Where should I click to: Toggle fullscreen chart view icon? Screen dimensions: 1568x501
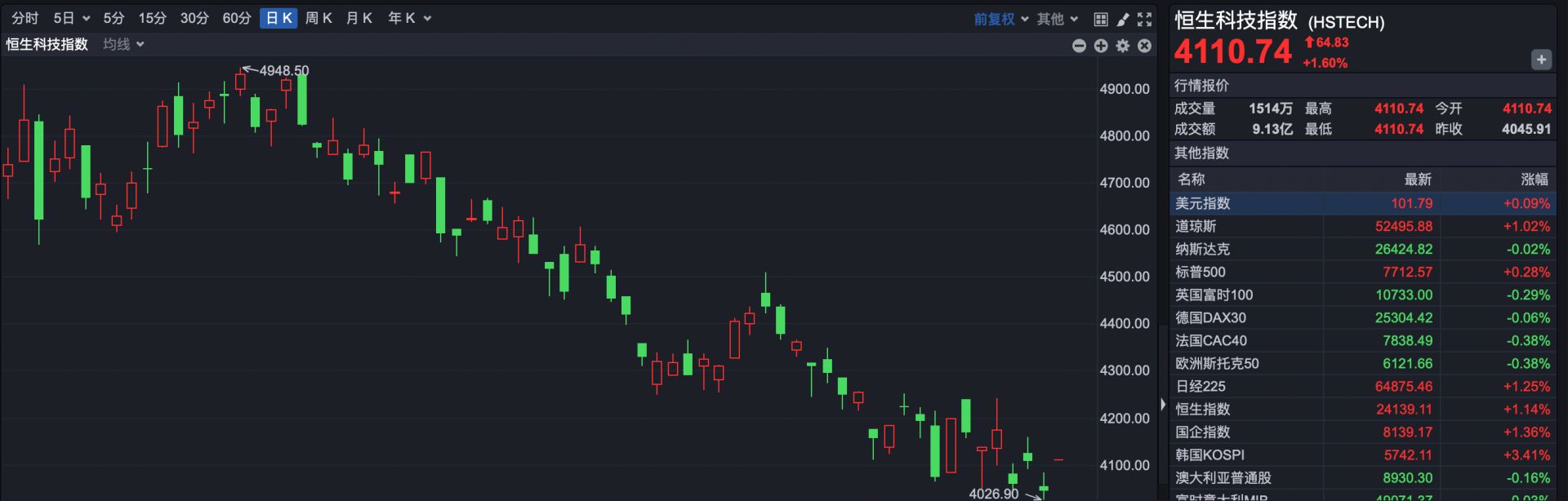[1145, 19]
